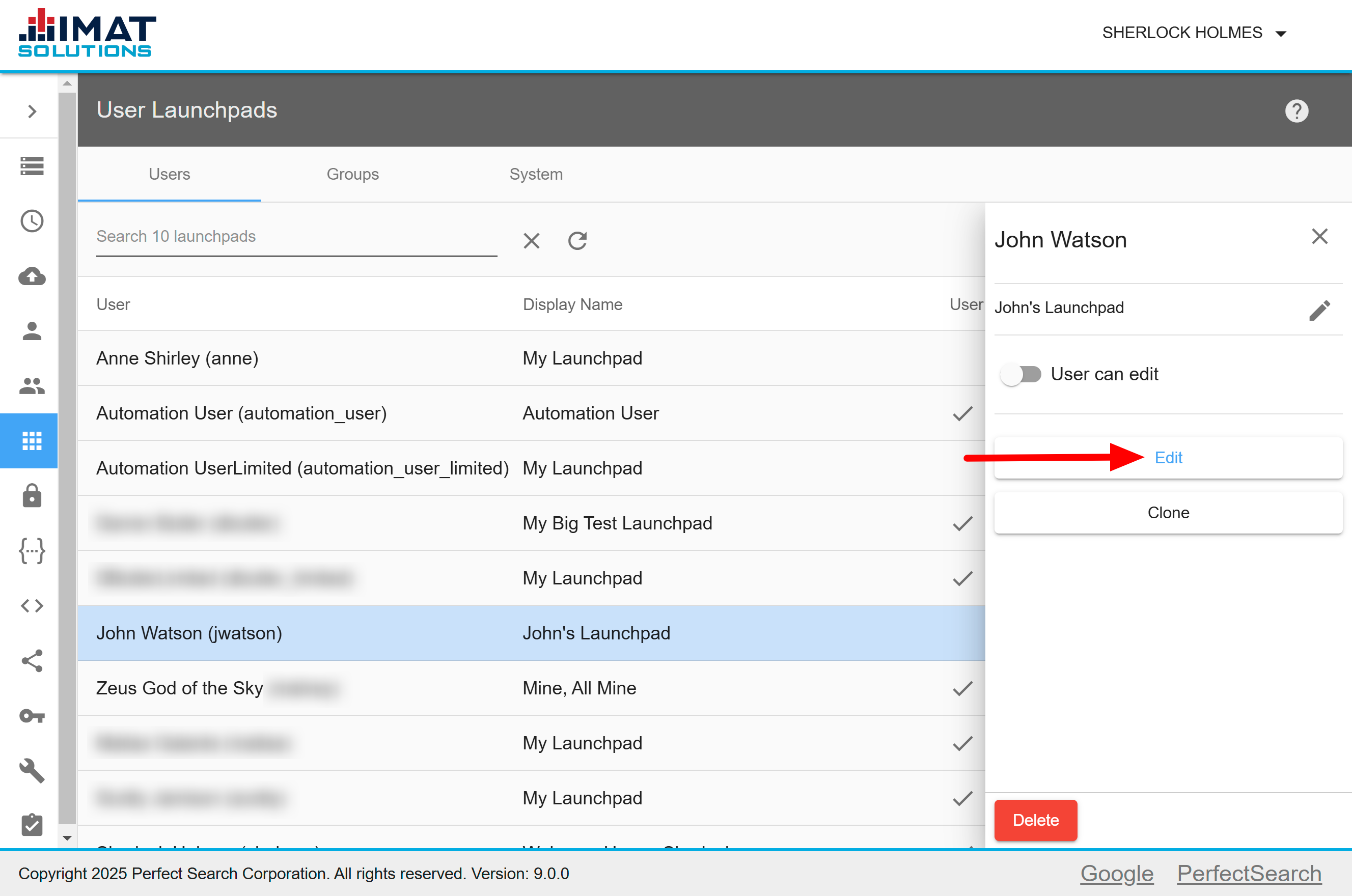Image resolution: width=1352 pixels, height=896 pixels.
Task: Click the checkmark in Automation User row
Action: coord(962,414)
